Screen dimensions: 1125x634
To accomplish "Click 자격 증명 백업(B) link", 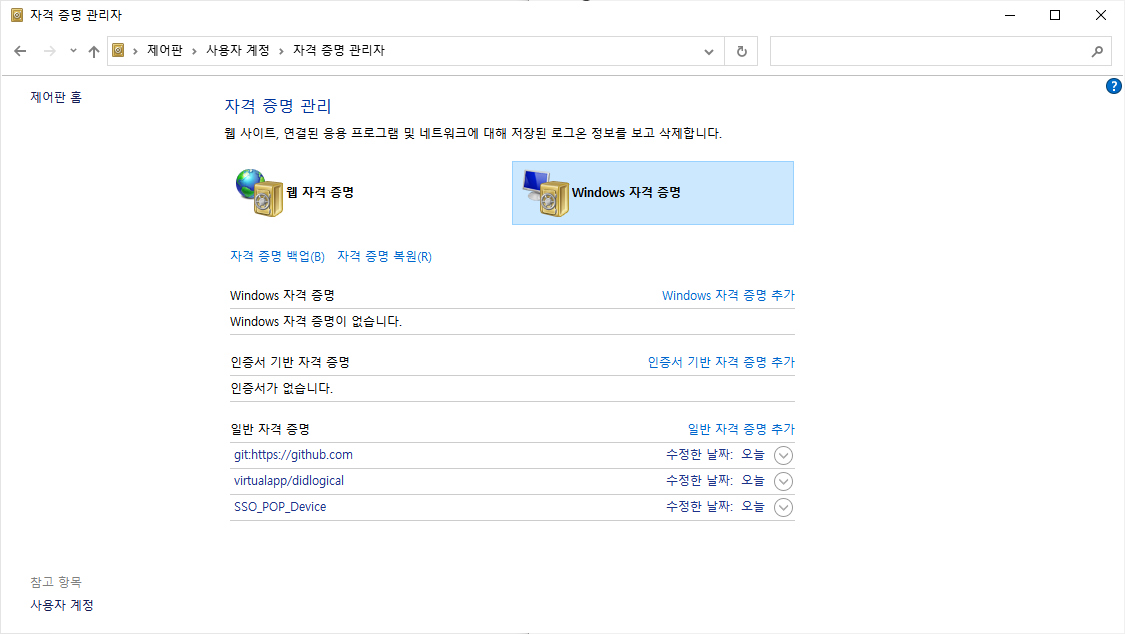I will point(278,256).
